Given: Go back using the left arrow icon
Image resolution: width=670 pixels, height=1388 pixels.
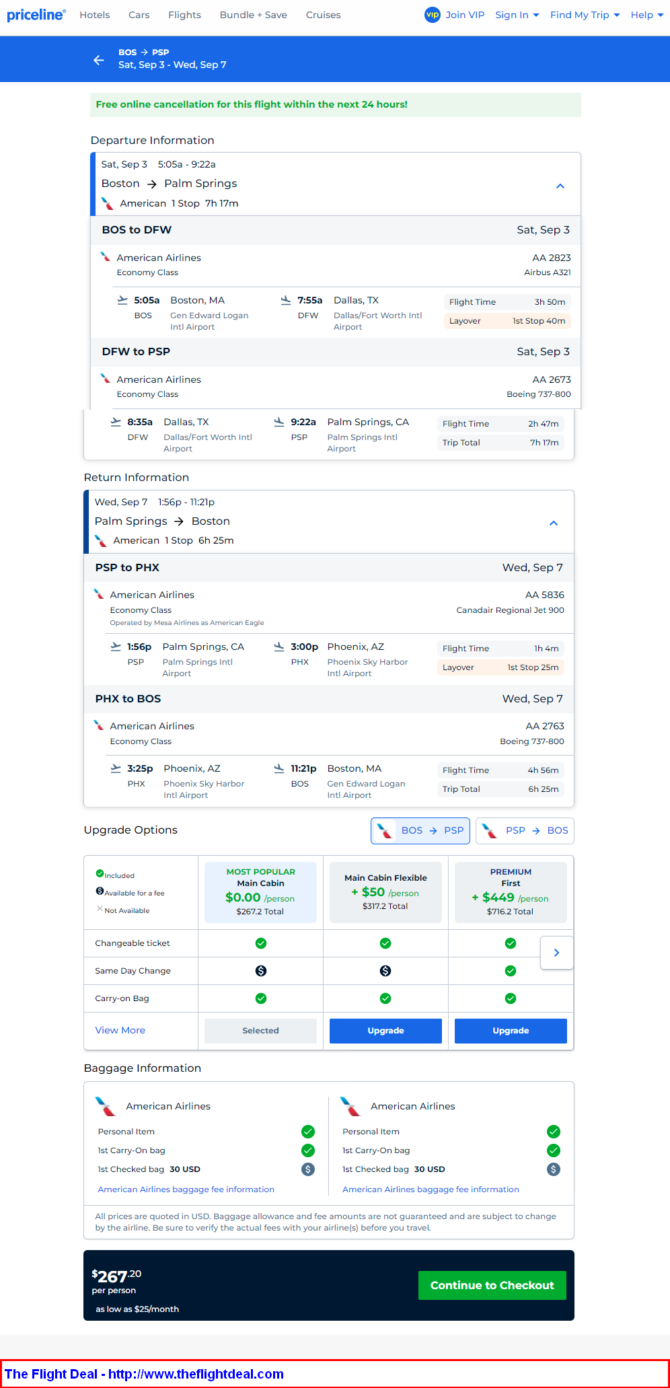Looking at the screenshot, I should click(98, 60).
